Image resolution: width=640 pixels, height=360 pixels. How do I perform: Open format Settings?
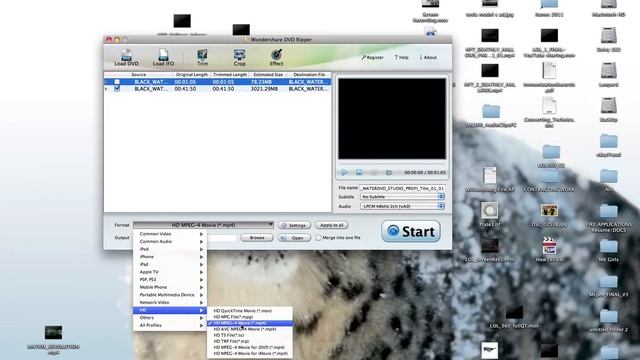point(294,225)
